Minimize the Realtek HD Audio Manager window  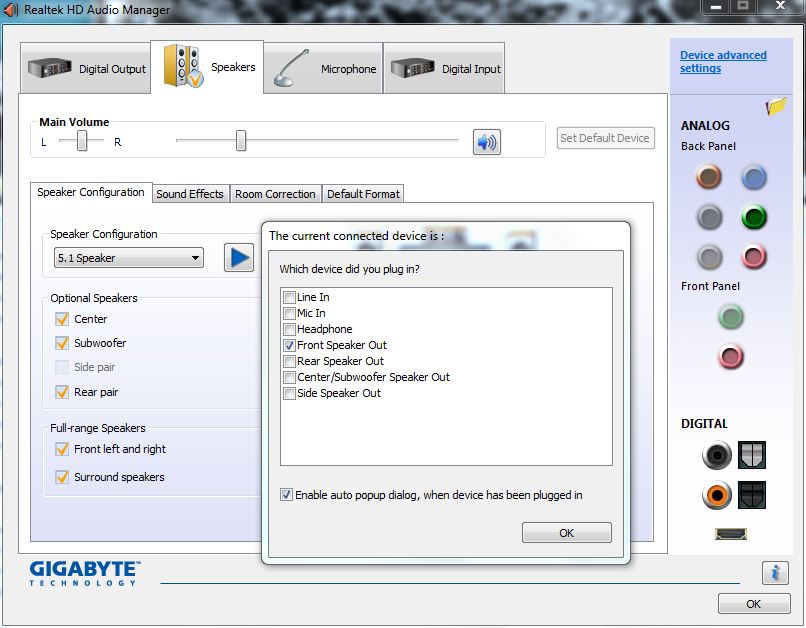[716, 7]
